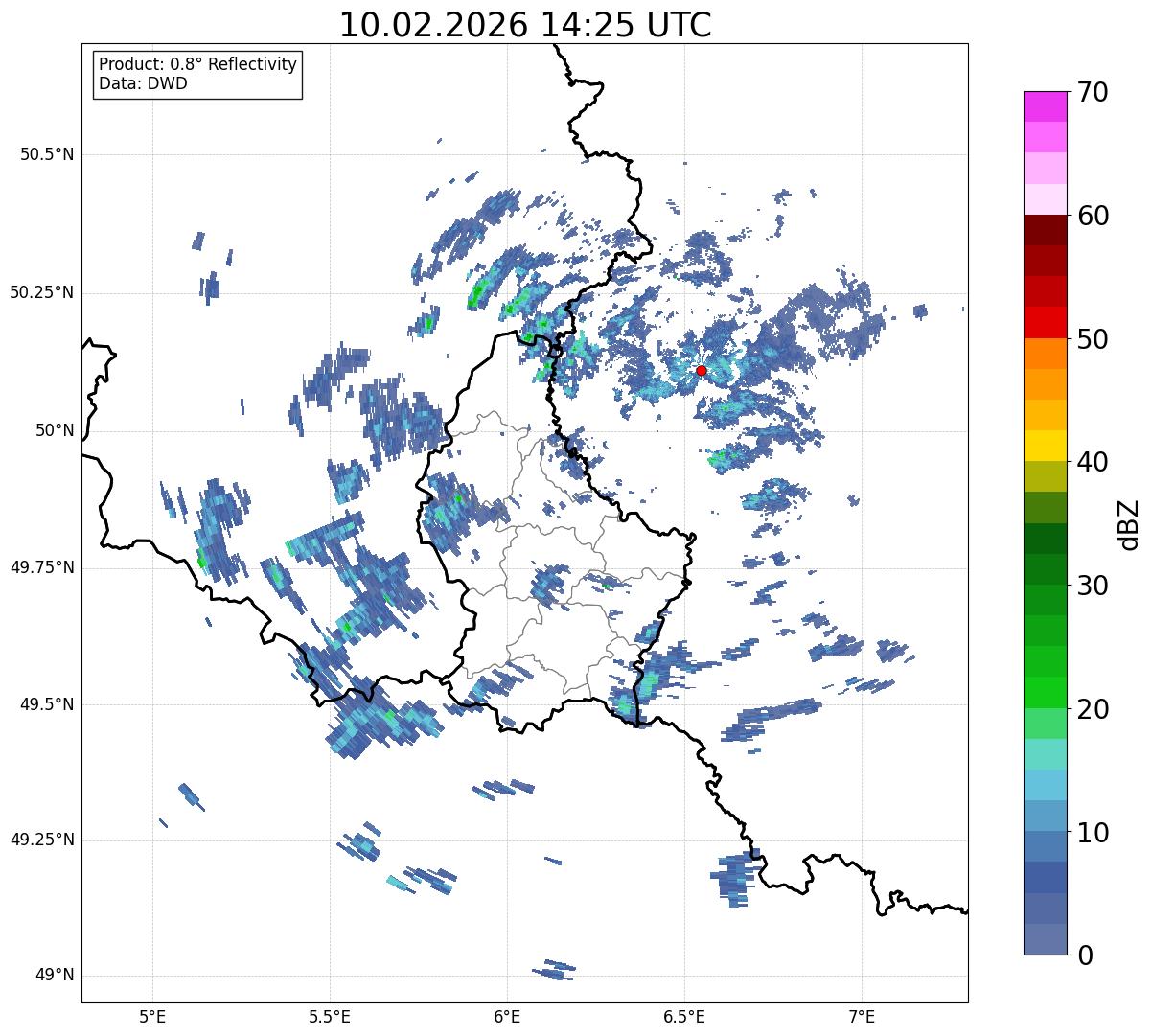Click the "Data: DWD" text
Image resolution: width=1152 pixels, height=1036 pixels.
tap(144, 83)
